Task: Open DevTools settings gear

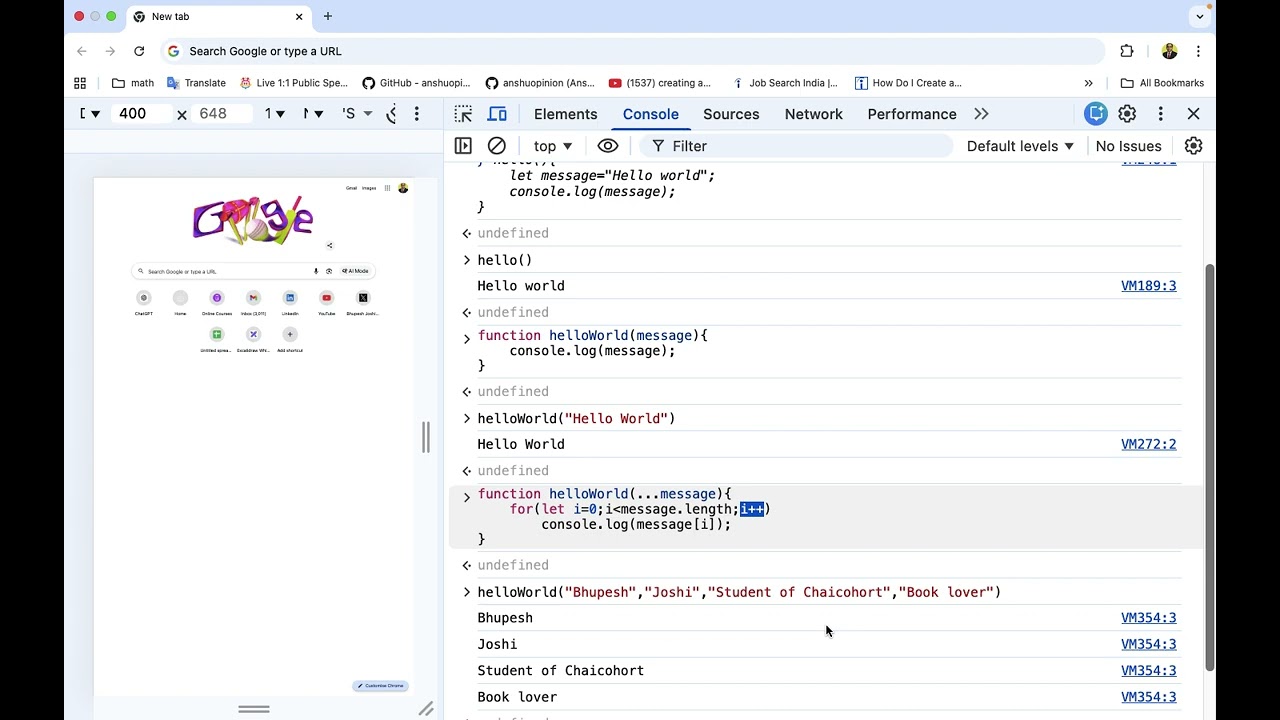Action: 1127,114
